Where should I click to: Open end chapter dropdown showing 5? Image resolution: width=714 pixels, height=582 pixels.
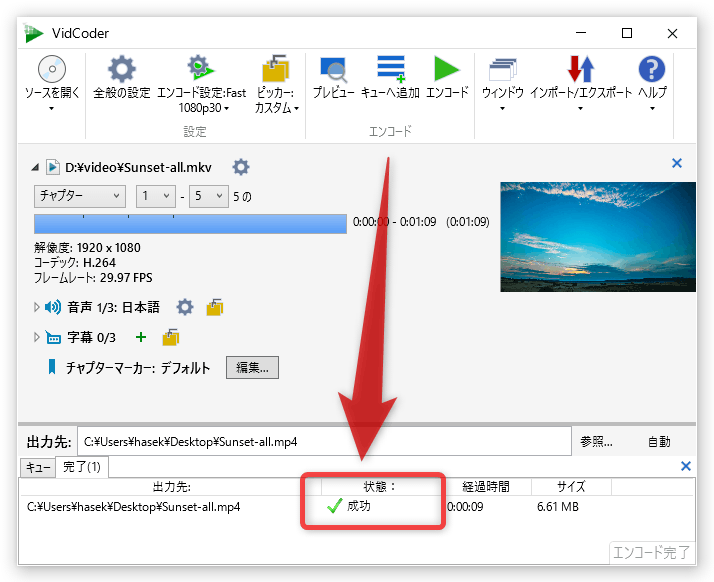tap(209, 196)
